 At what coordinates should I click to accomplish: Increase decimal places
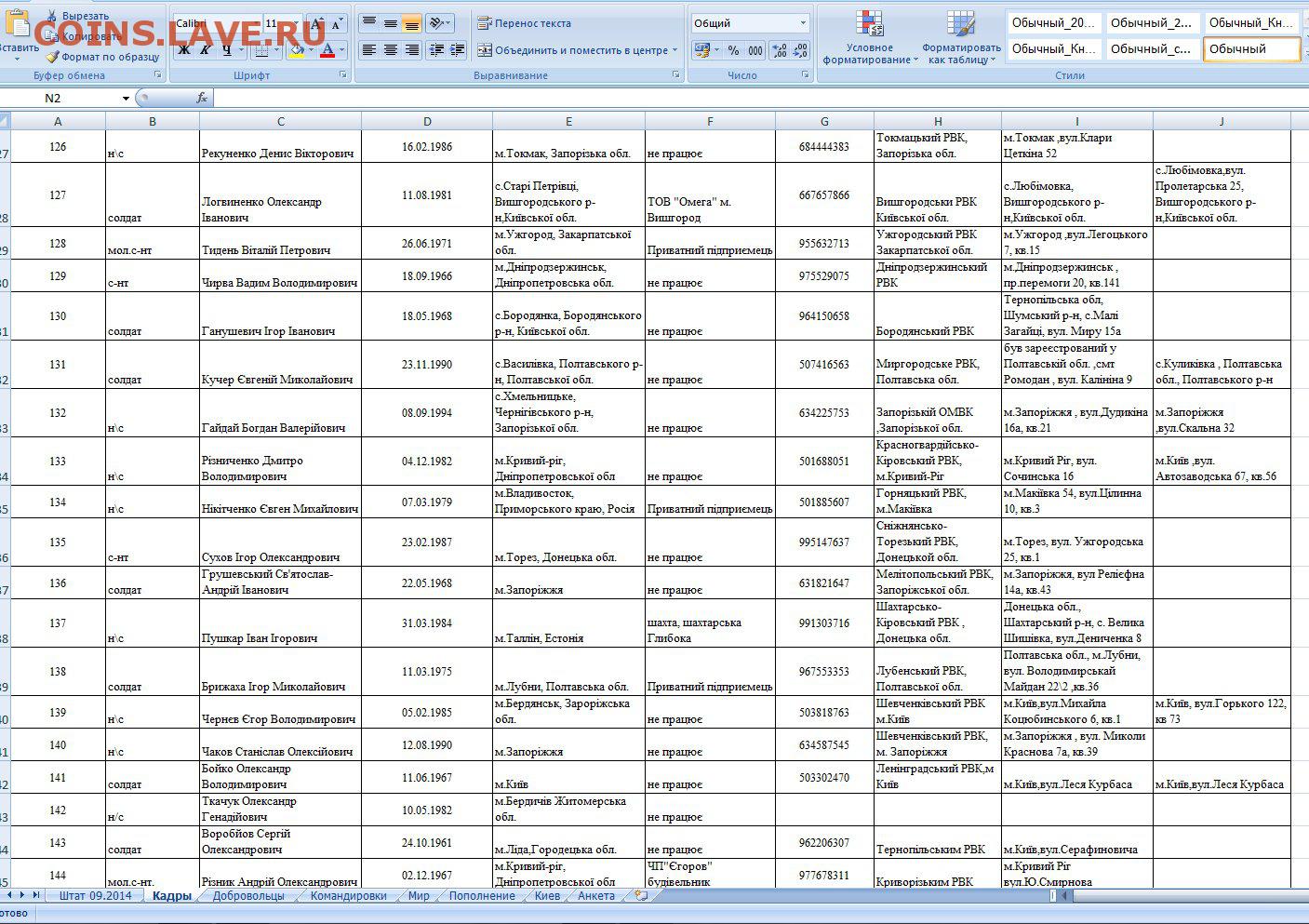(780, 50)
